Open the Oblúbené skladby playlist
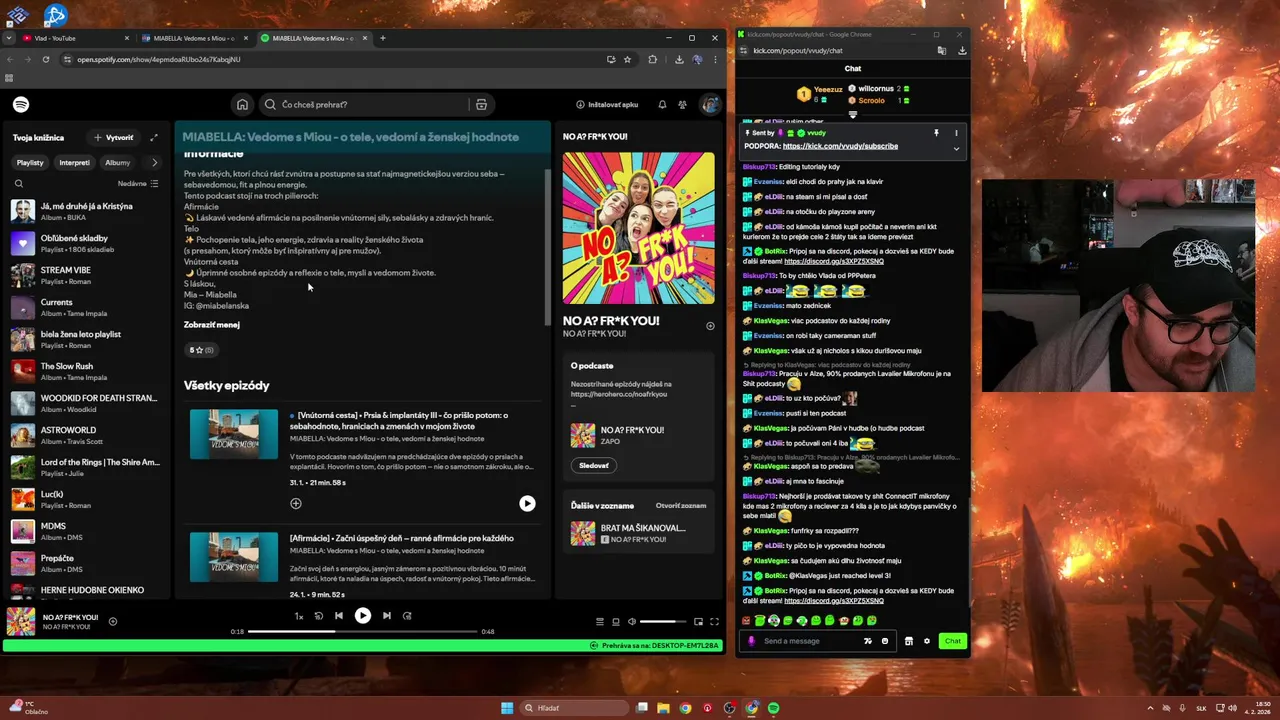1280x720 pixels. click(x=85, y=243)
